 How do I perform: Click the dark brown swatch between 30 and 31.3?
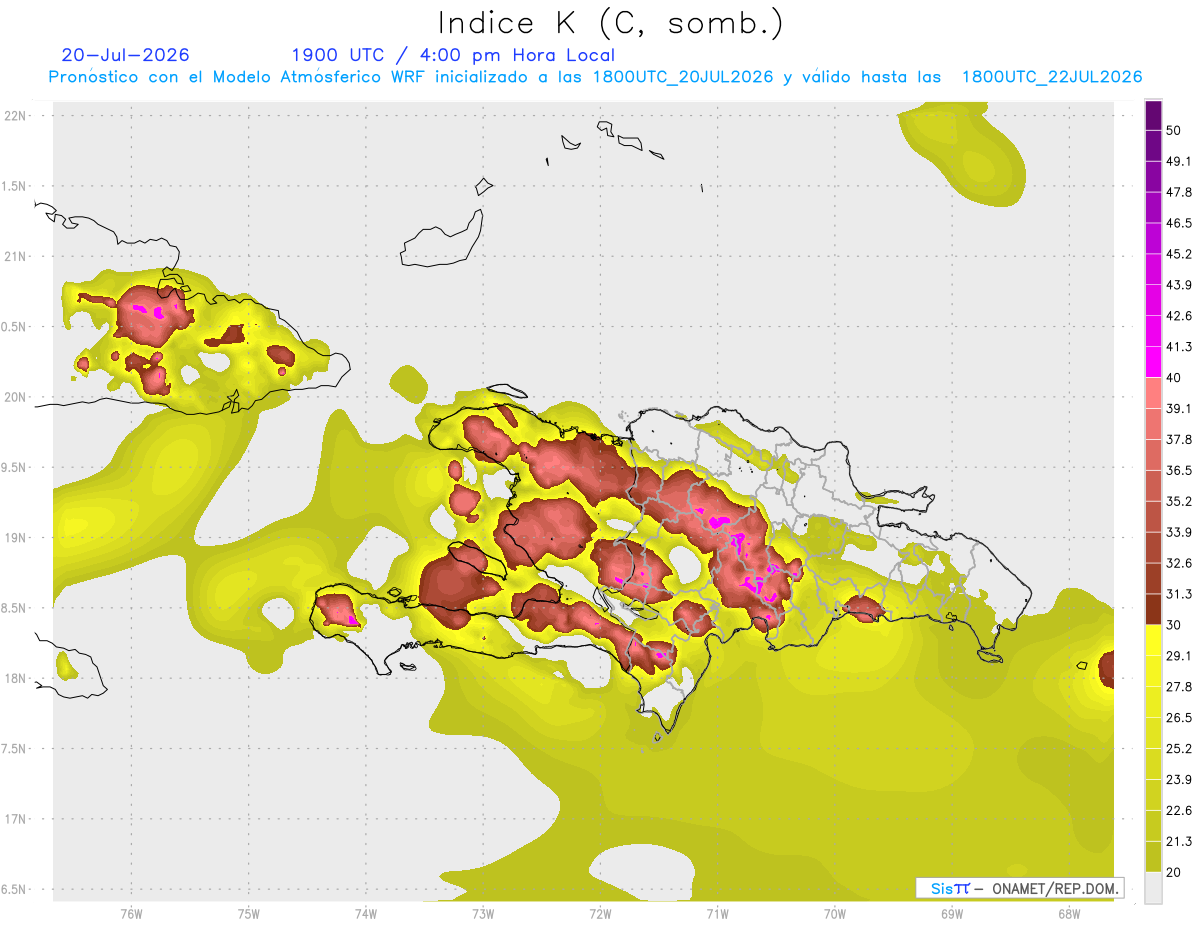1153,609
